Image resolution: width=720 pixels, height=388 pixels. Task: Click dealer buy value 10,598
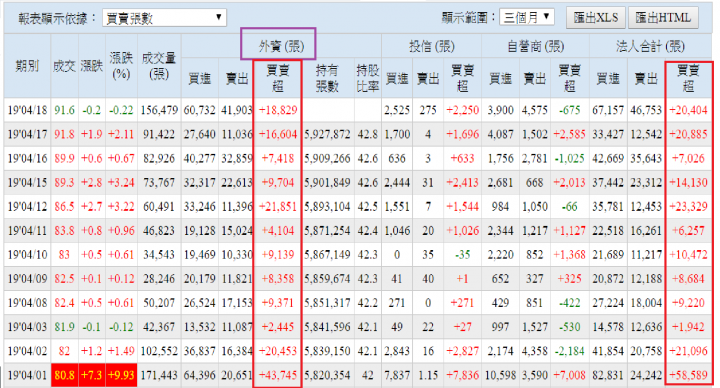(501, 375)
